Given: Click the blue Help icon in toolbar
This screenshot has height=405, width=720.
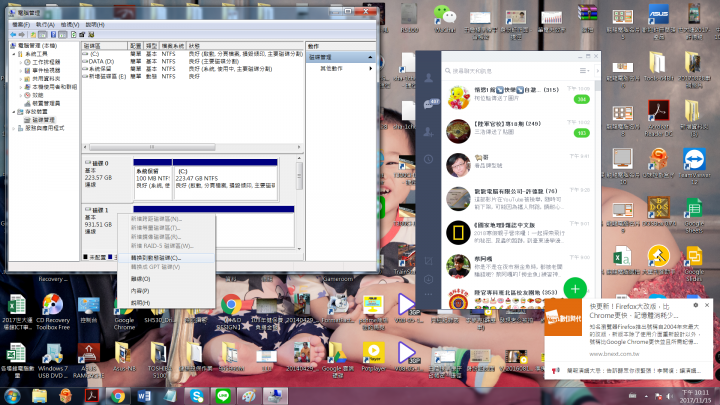Looking at the screenshot, I should [53, 34].
